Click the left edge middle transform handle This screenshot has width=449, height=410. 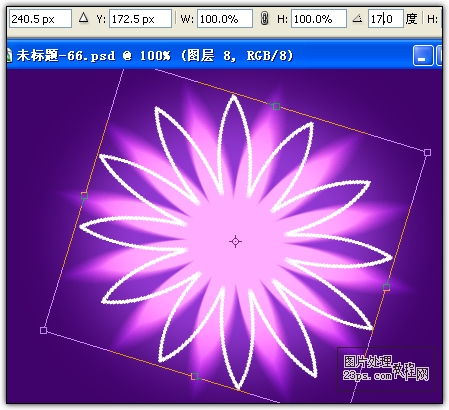[84, 195]
